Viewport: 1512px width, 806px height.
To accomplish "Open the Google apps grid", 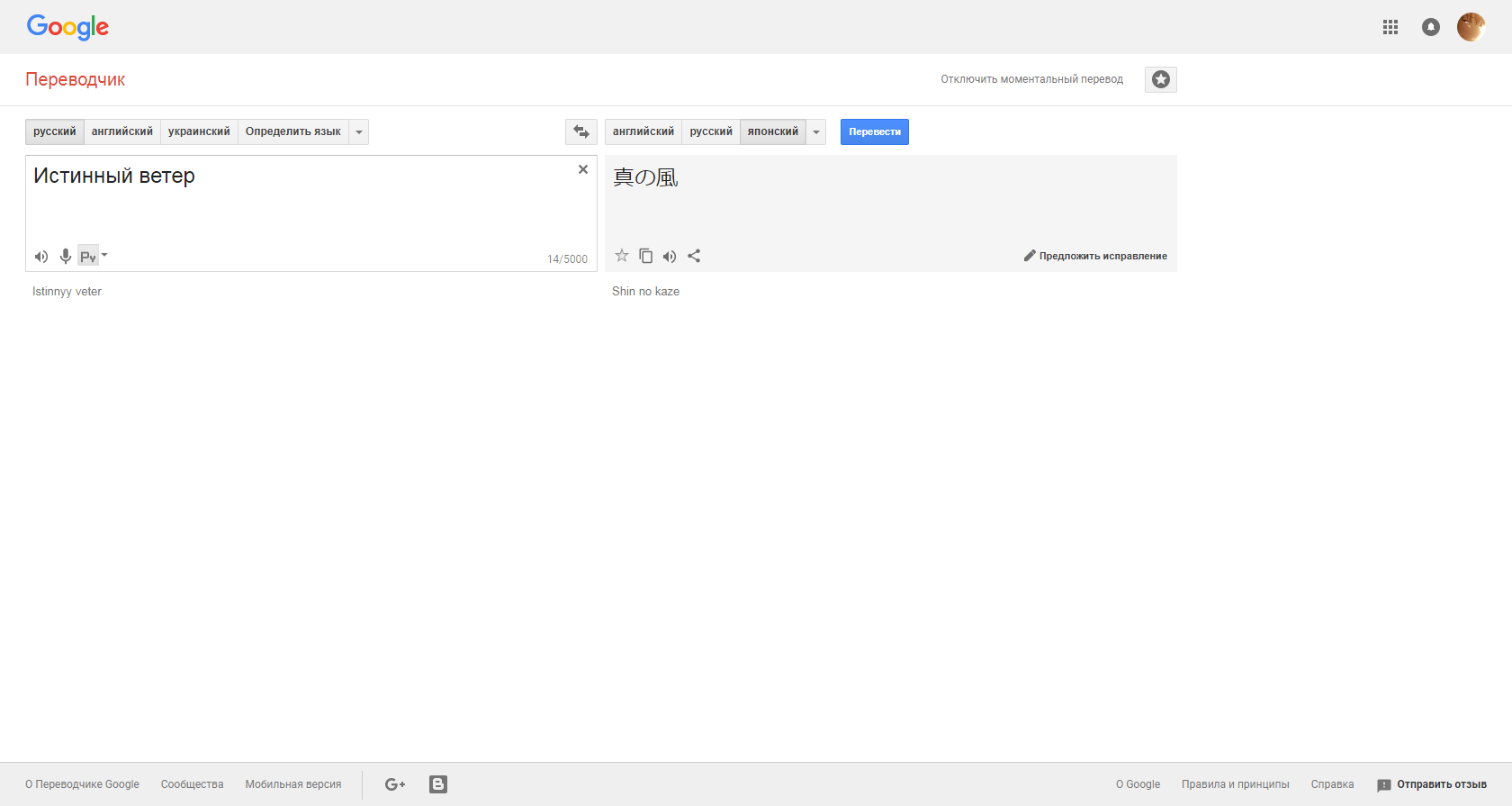I will click(1390, 27).
